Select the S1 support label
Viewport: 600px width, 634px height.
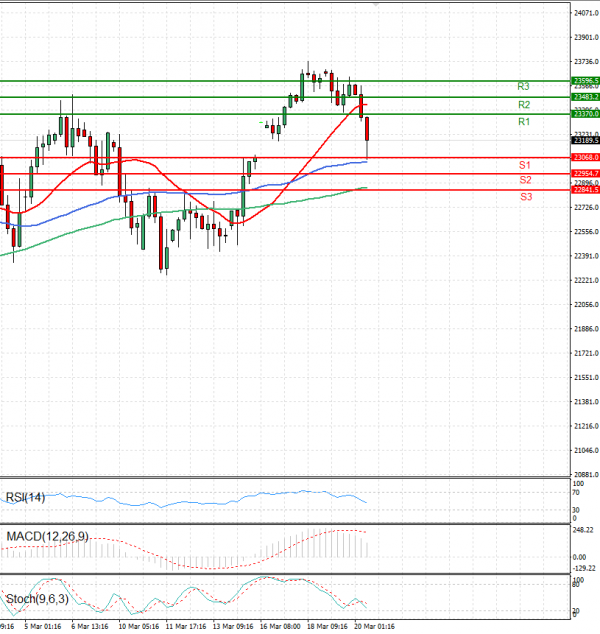pos(525,165)
